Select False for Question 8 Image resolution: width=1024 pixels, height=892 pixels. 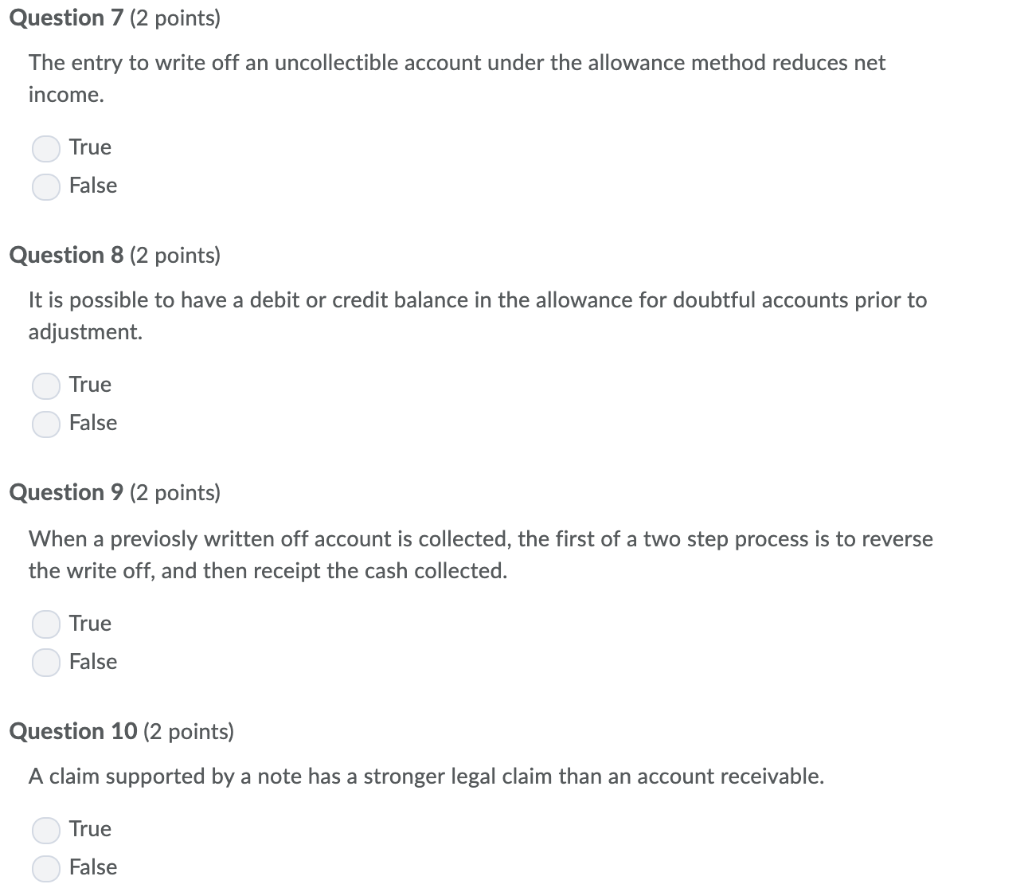[45, 423]
